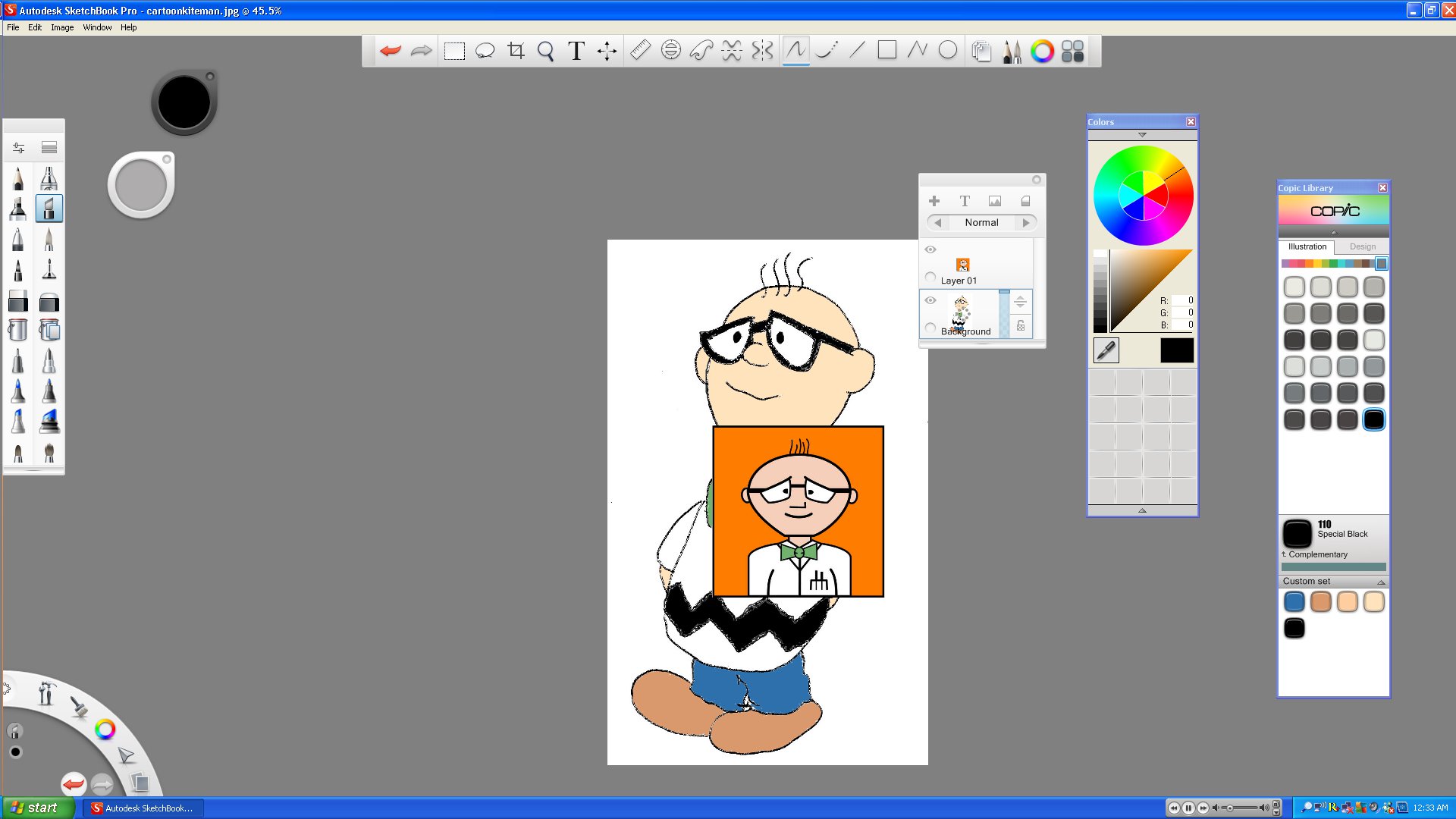Select the Lasso selection tool
1456x819 pixels.
(485, 52)
